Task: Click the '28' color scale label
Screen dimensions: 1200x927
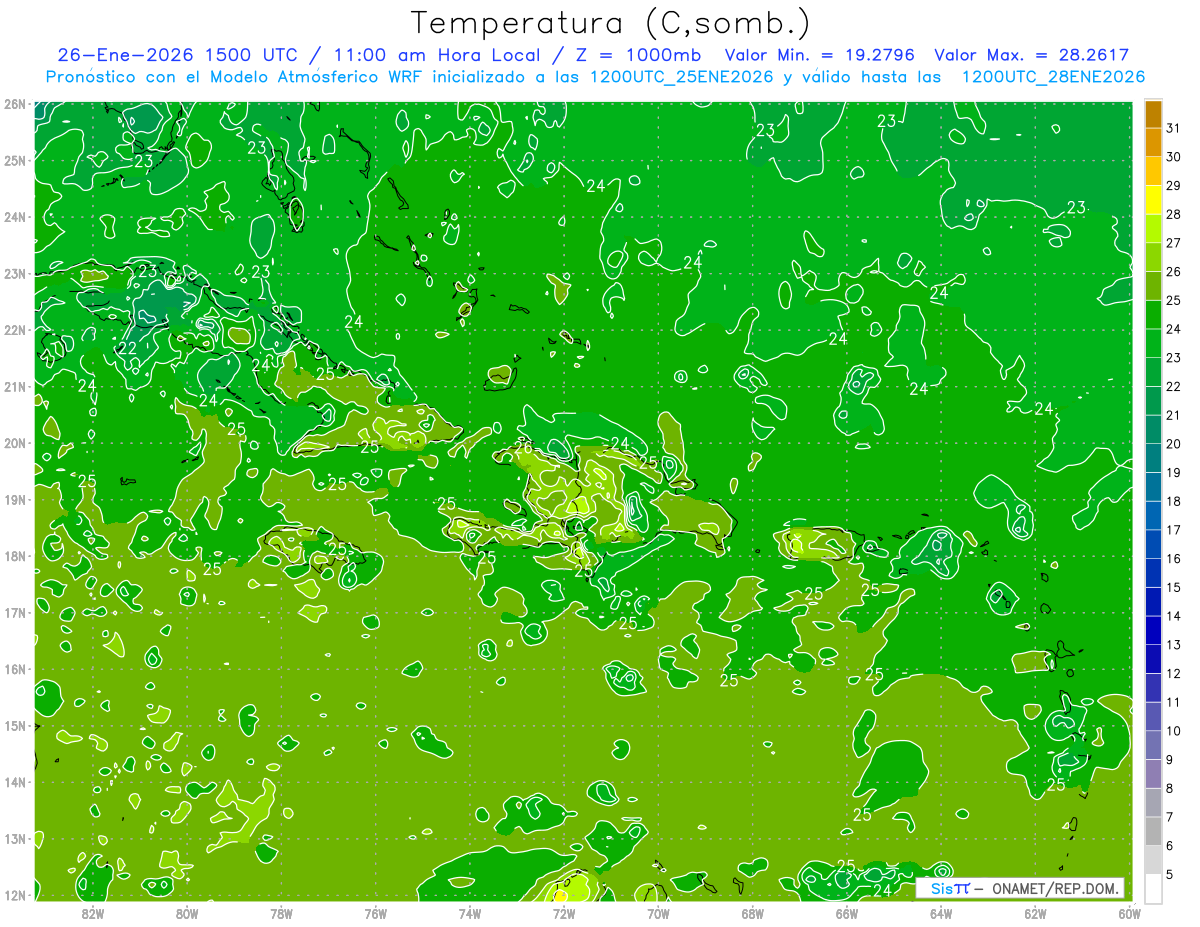Action: 1173,214
